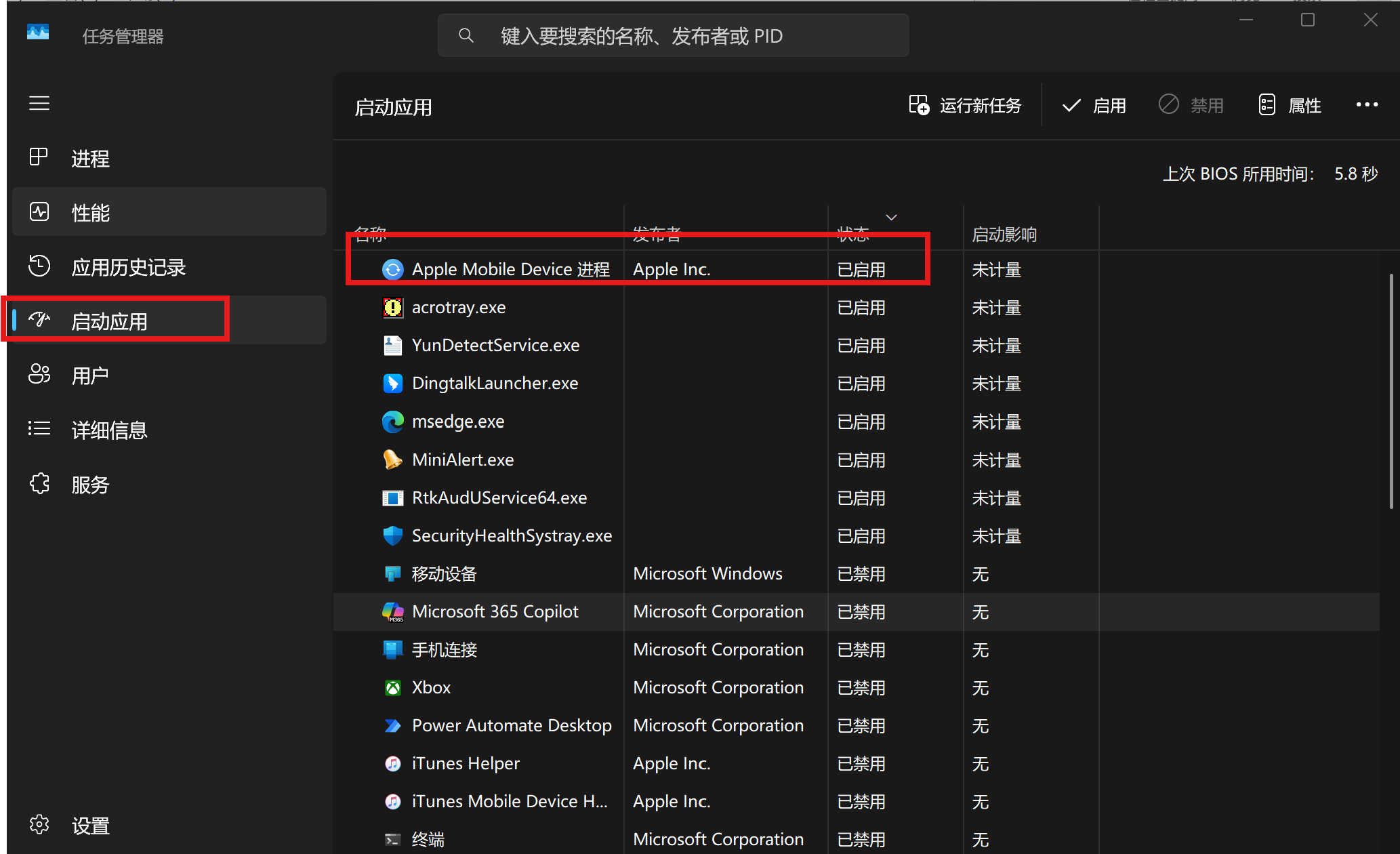Click the iTunes Helper icon
Image resolution: width=1400 pixels, height=854 pixels.
click(392, 764)
